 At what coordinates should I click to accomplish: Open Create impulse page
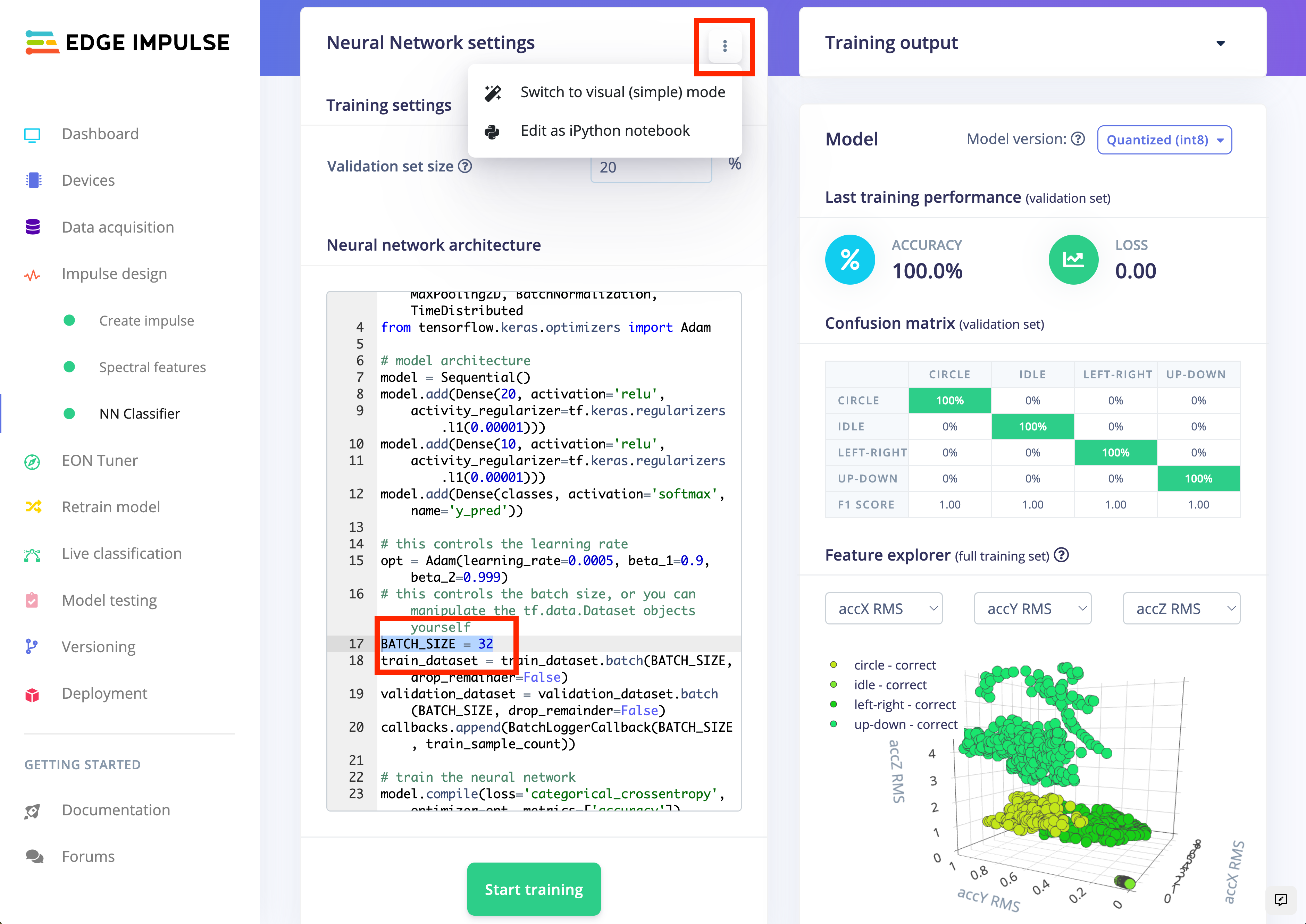[x=146, y=320]
